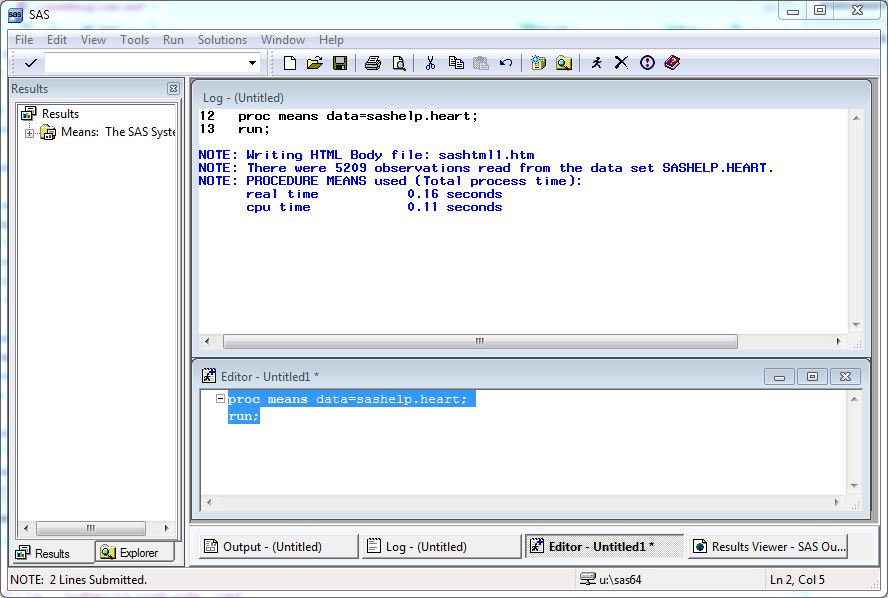Screen dimensions: 888x598
Task: Submit the program using the running man icon
Action: (x=597, y=62)
